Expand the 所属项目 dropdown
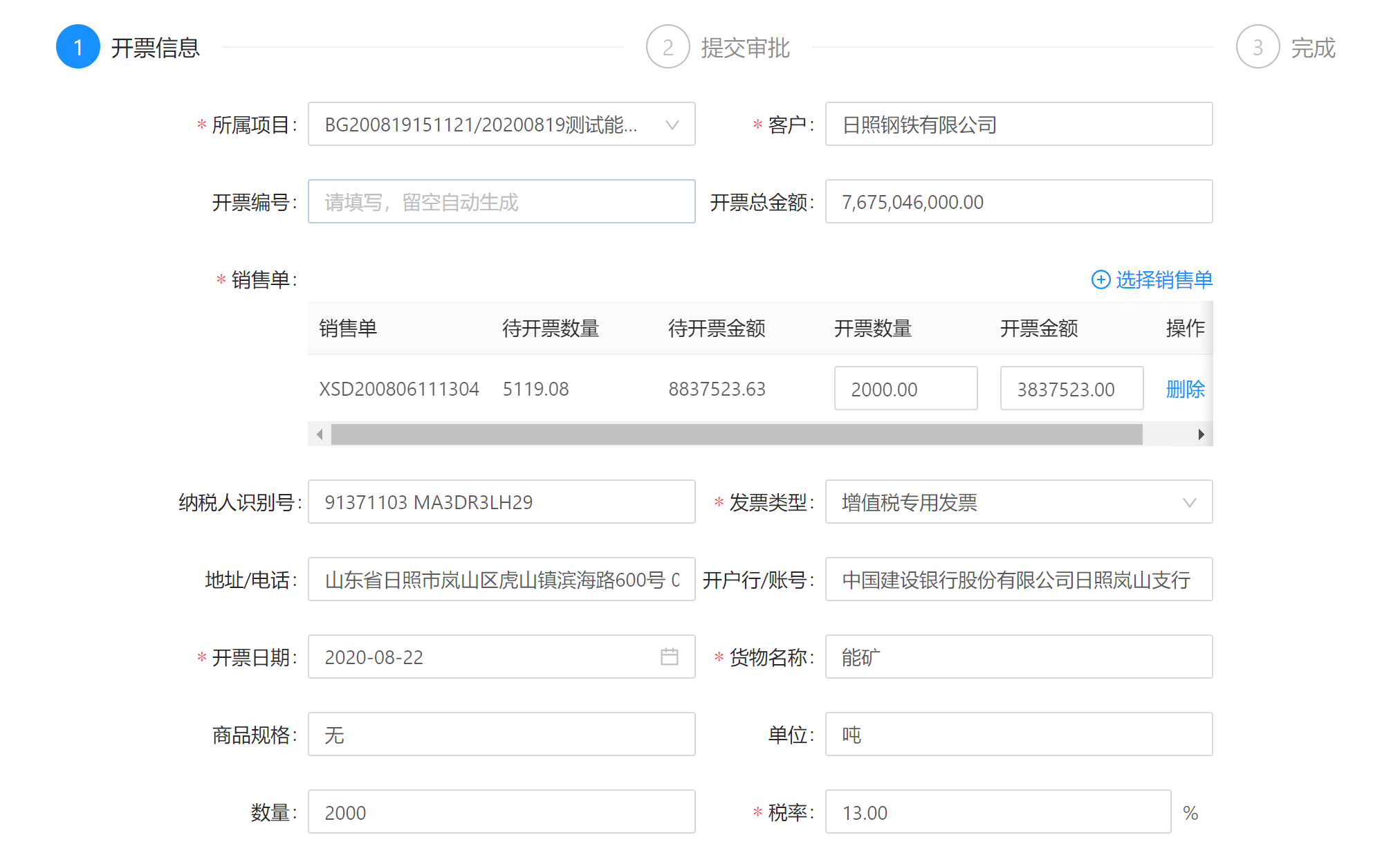Screen dimensions: 1400x853 (672, 125)
